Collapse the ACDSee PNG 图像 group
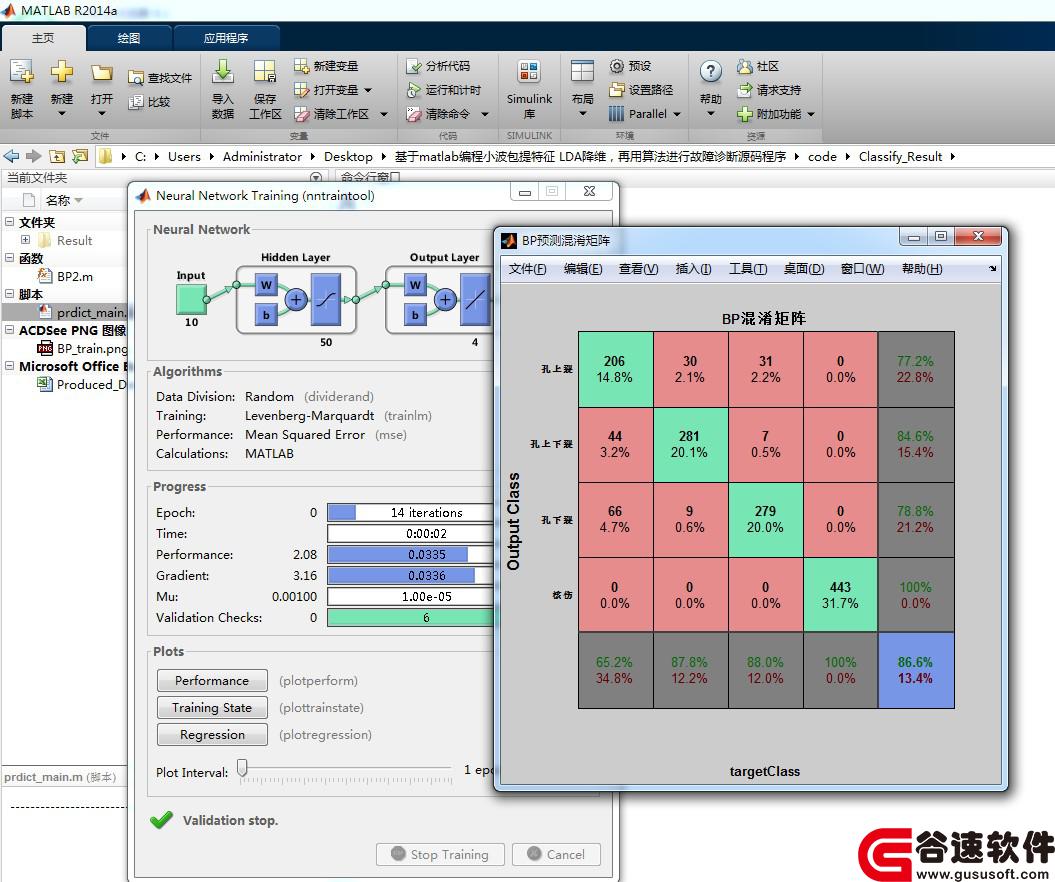 click(x=9, y=330)
